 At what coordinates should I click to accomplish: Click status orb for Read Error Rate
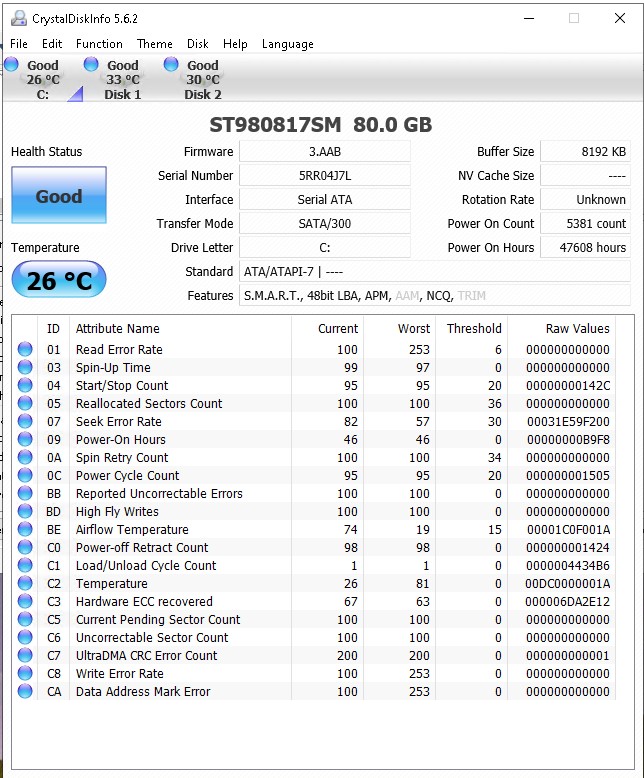click(25, 349)
